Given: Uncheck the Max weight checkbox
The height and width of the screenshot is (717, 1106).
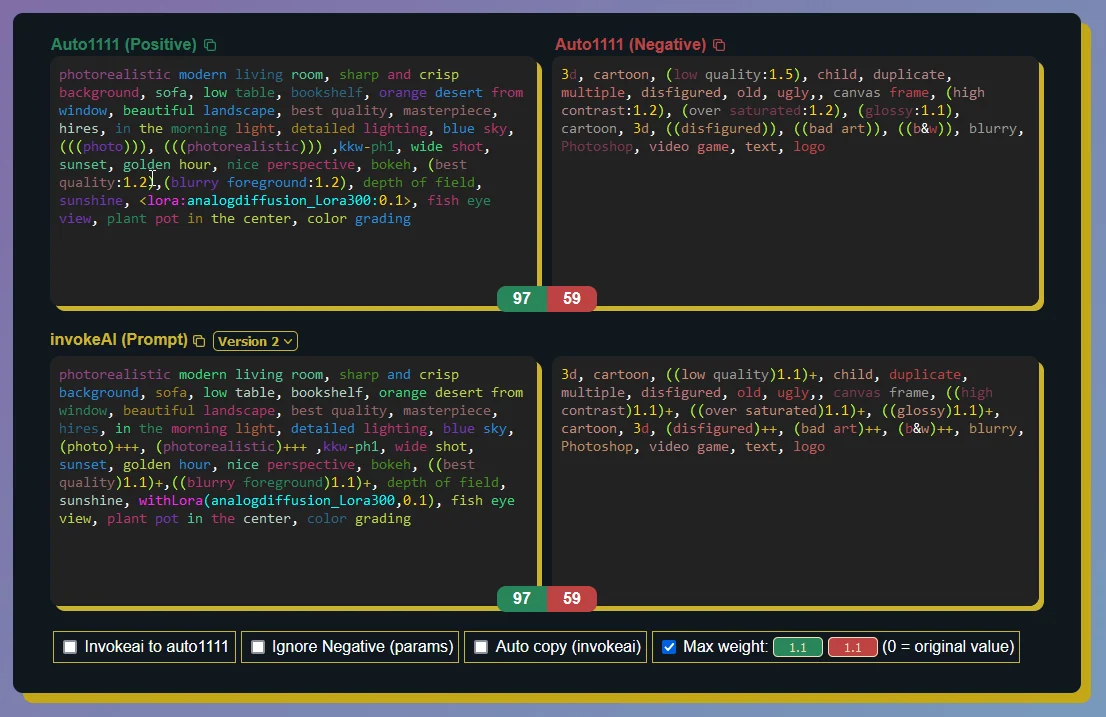Looking at the screenshot, I should 669,647.
